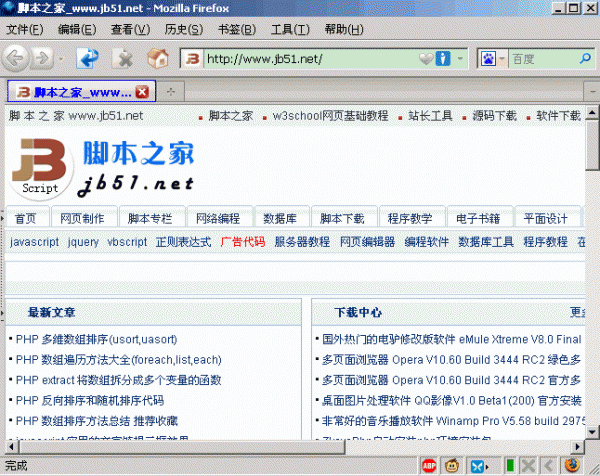Click the Baidu search input field

[x=543, y=59]
